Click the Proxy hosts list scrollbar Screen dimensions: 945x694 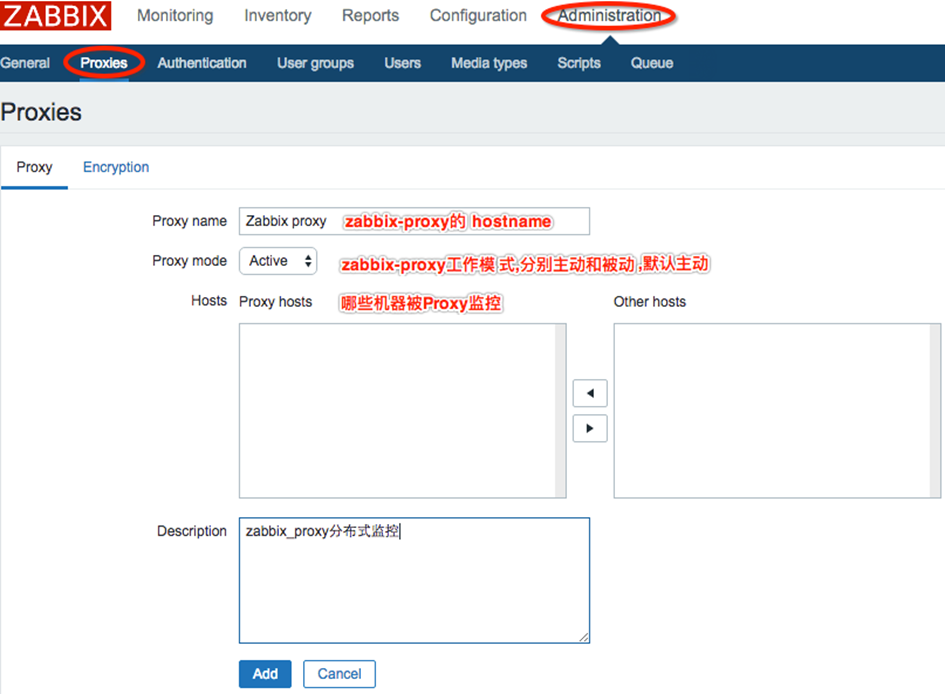(561, 411)
